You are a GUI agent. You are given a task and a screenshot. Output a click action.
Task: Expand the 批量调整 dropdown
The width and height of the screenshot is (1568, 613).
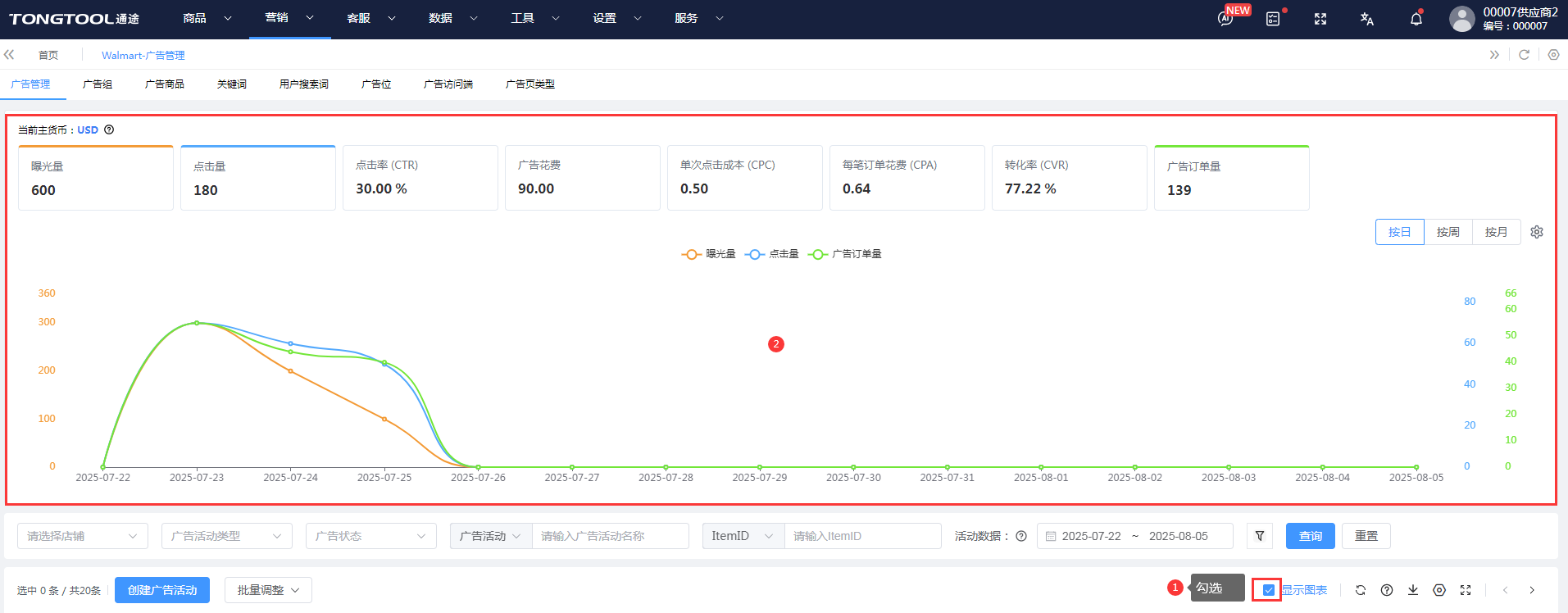tap(268, 590)
